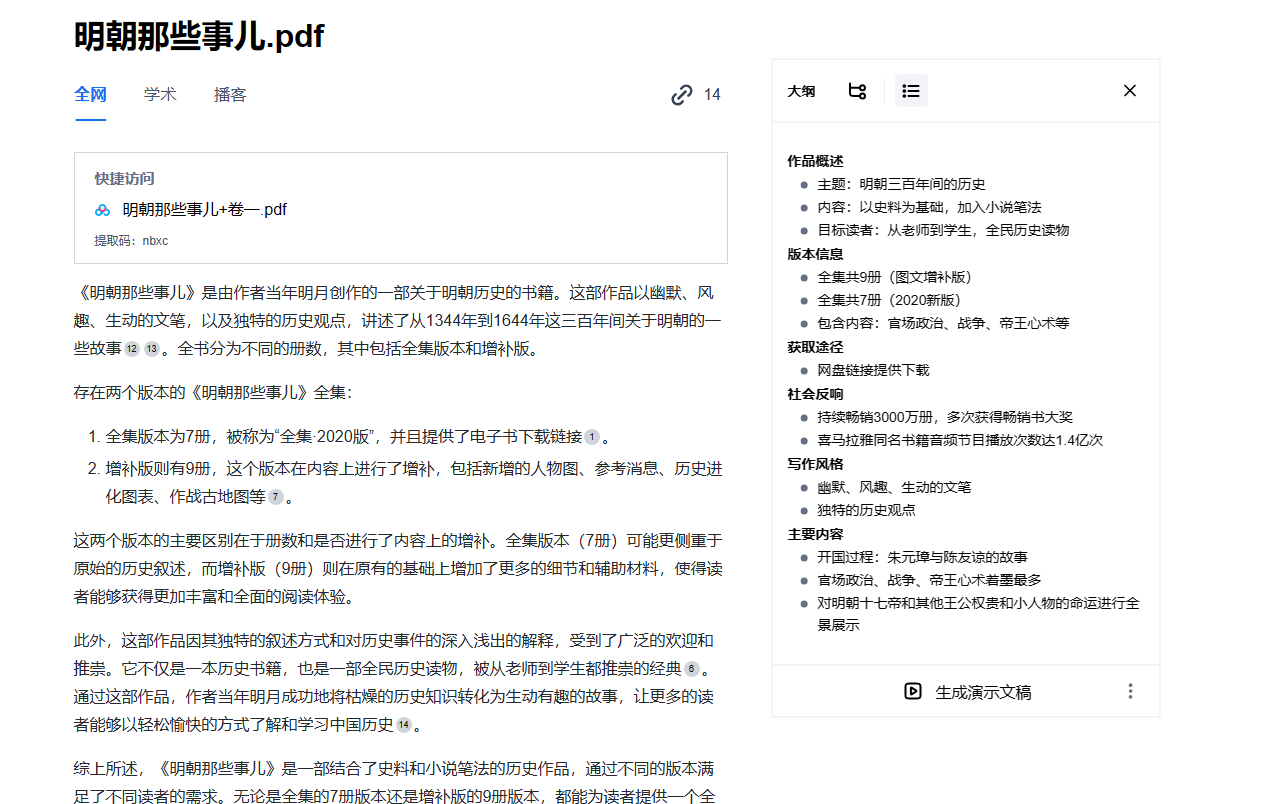This screenshot has height=804, width=1271.
Task: Click citation marker 12 in first paragraph
Action: (132, 349)
